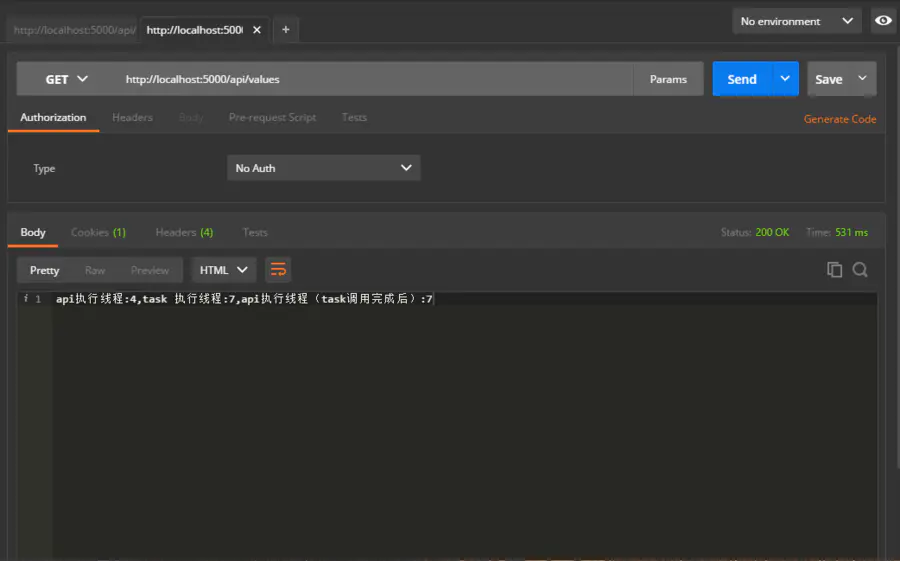Open the request Tests tab
Screen dimensions: 900x561
(354, 118)
